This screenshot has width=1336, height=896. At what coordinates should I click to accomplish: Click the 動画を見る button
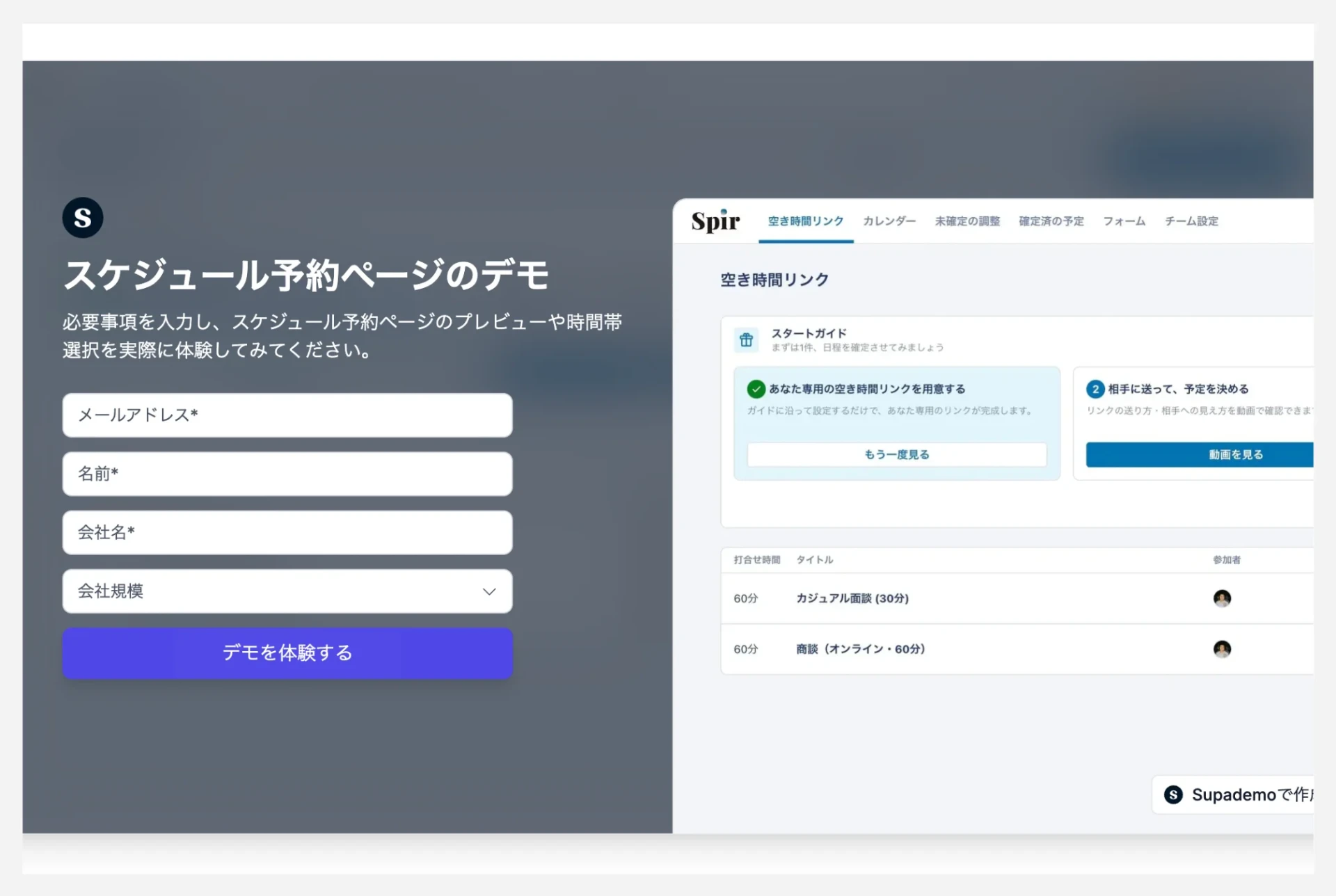[x=1200, y=454]
